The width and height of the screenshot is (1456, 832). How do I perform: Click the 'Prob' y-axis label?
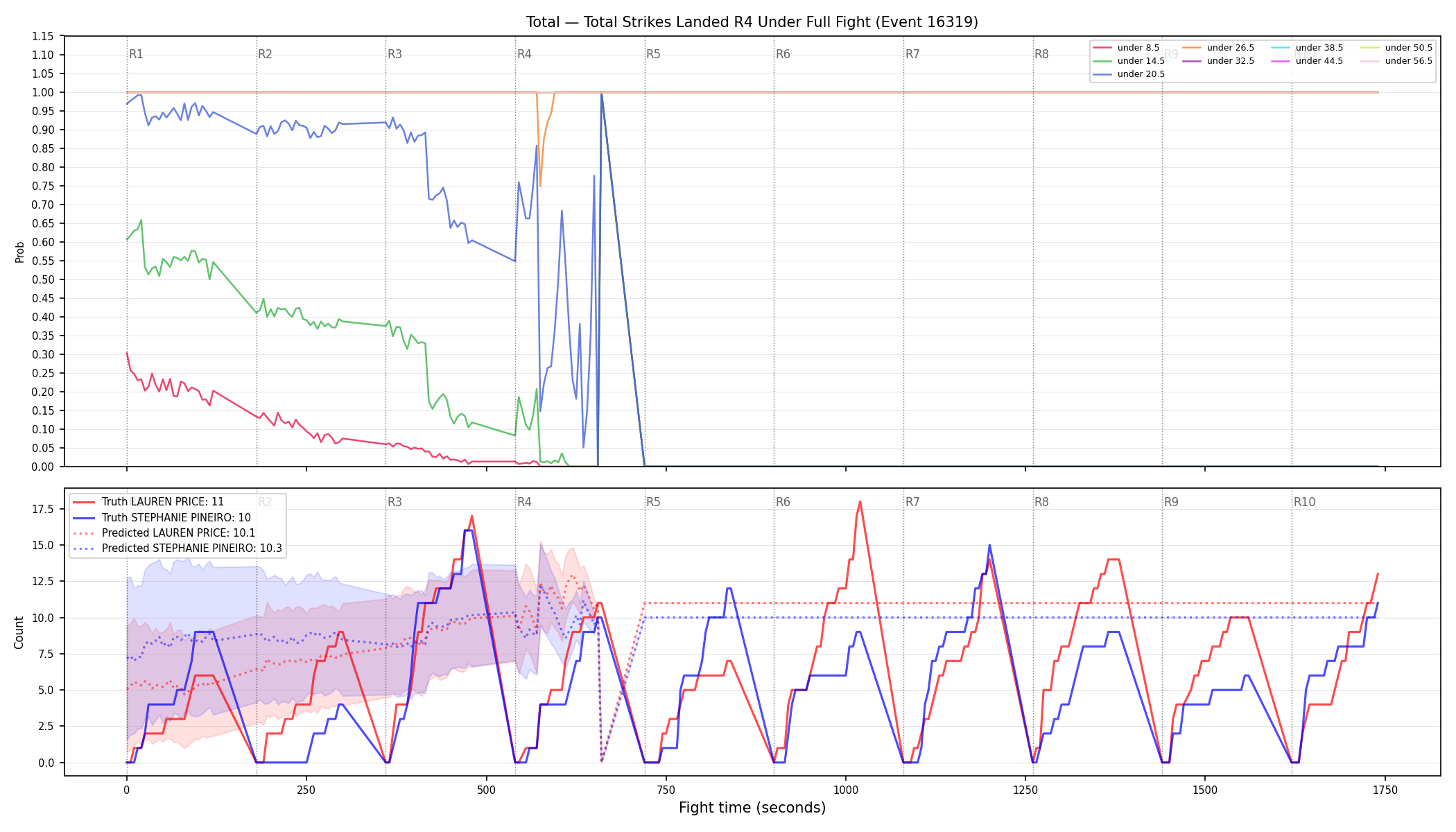pyautogui.click(x=20, y=252)
